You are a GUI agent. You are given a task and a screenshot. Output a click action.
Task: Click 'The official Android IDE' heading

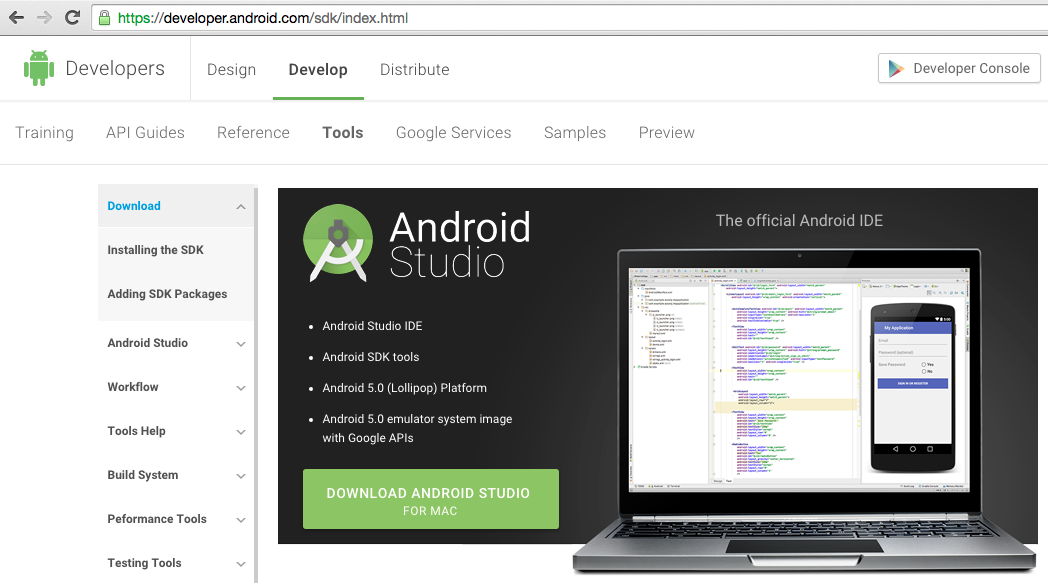click(x=799, y=221)
